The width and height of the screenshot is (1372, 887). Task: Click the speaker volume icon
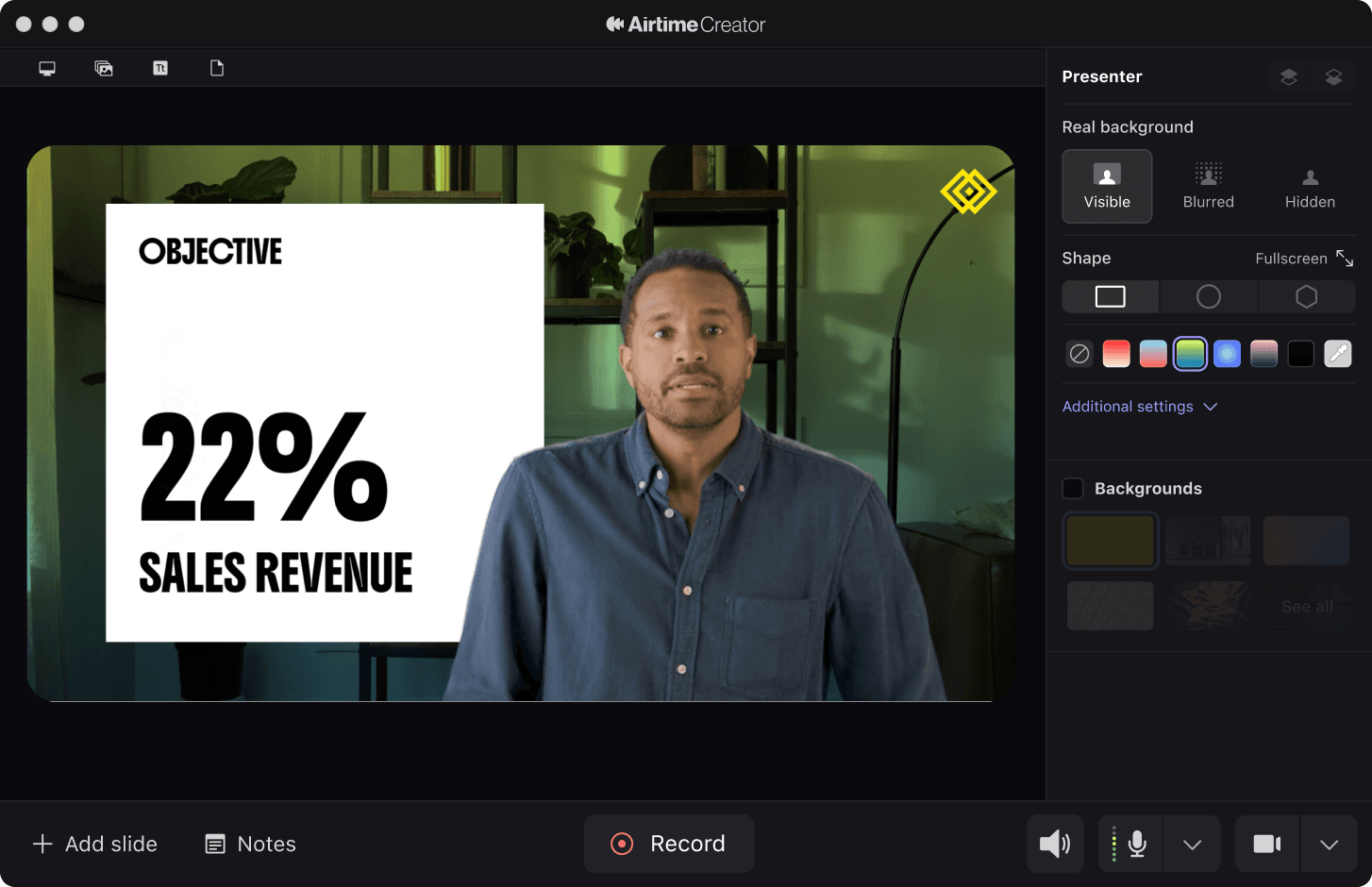pos(1054,844)
